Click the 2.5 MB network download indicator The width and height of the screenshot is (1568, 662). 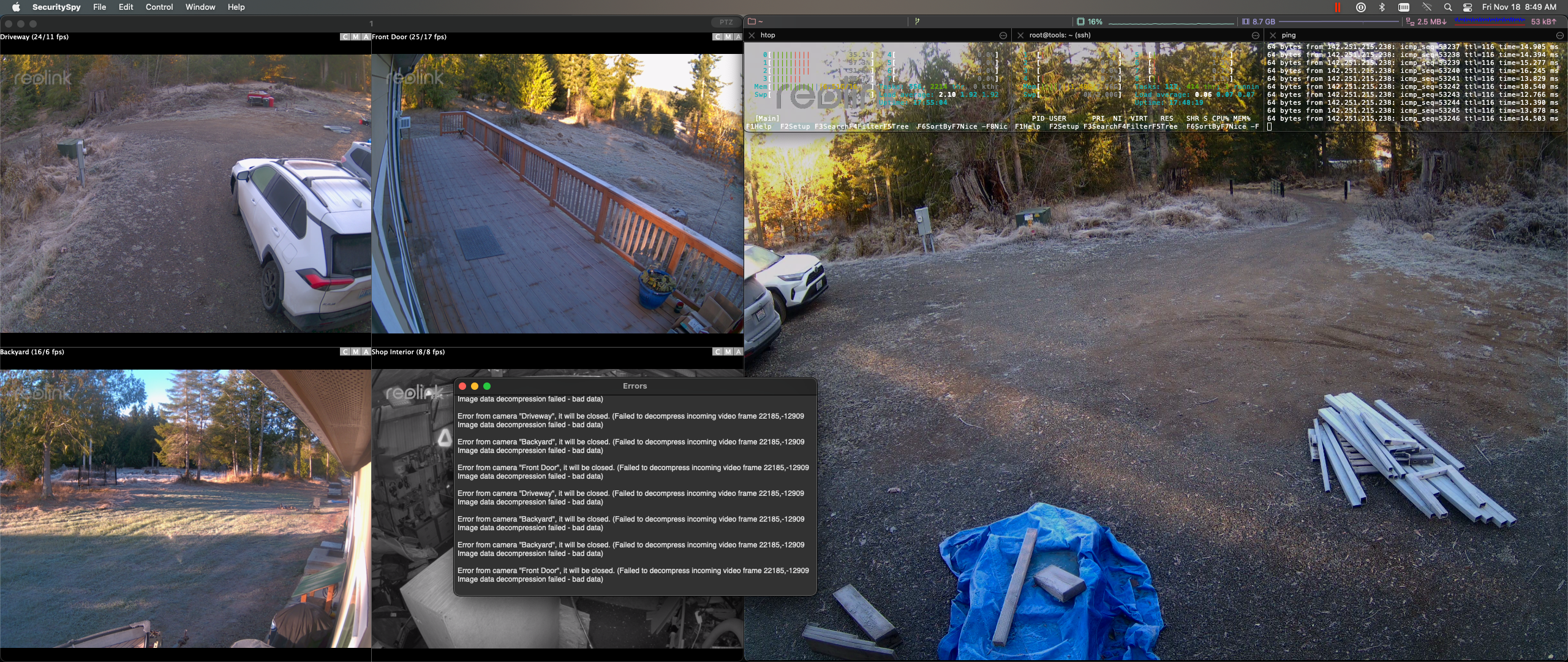1427,21
